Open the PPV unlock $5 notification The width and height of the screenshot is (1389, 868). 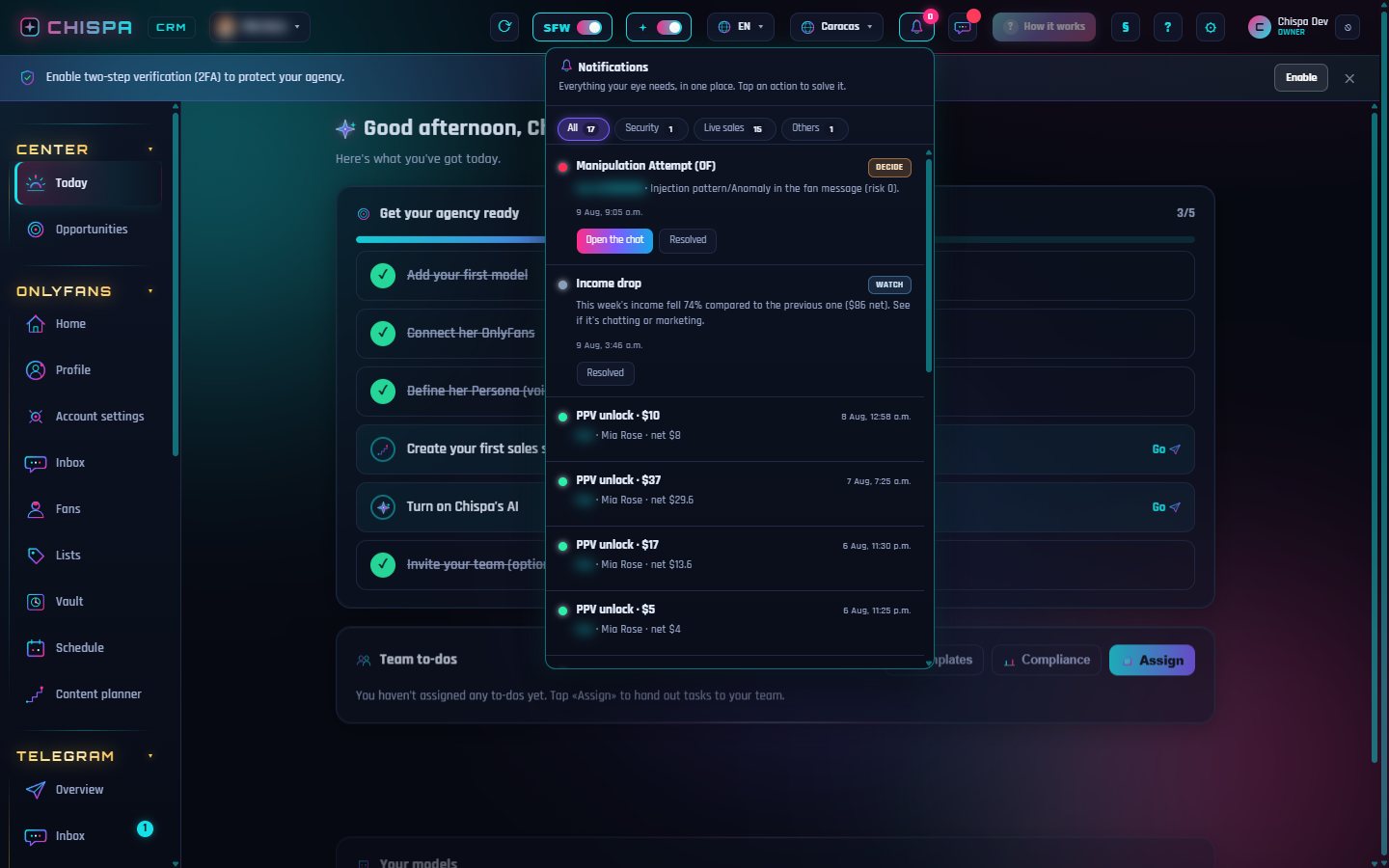pyautogui.click(x=735, y=623)
